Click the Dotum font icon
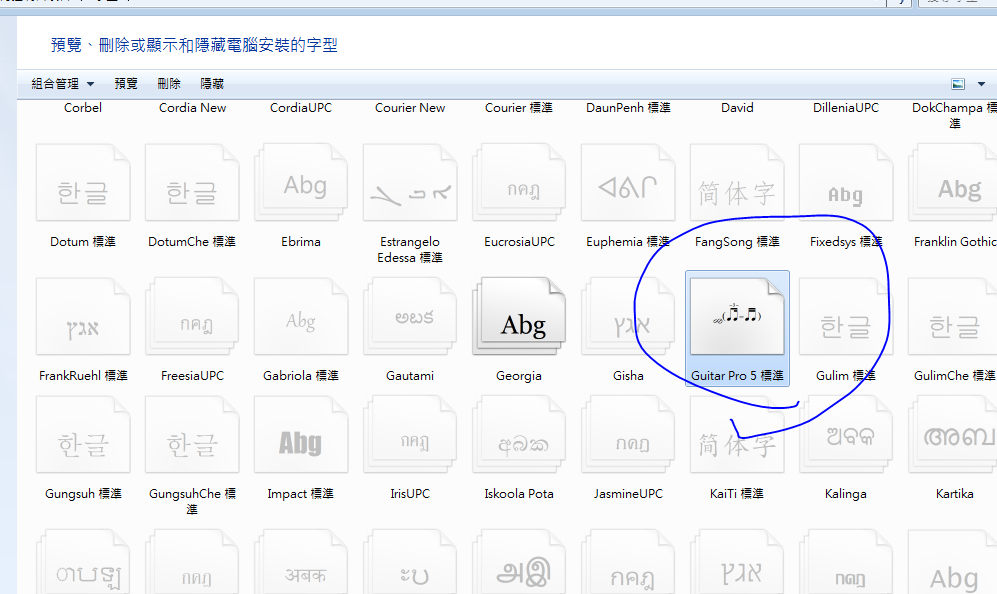The height and width of the screenshot is (594, 997). (x=83, y=183)
